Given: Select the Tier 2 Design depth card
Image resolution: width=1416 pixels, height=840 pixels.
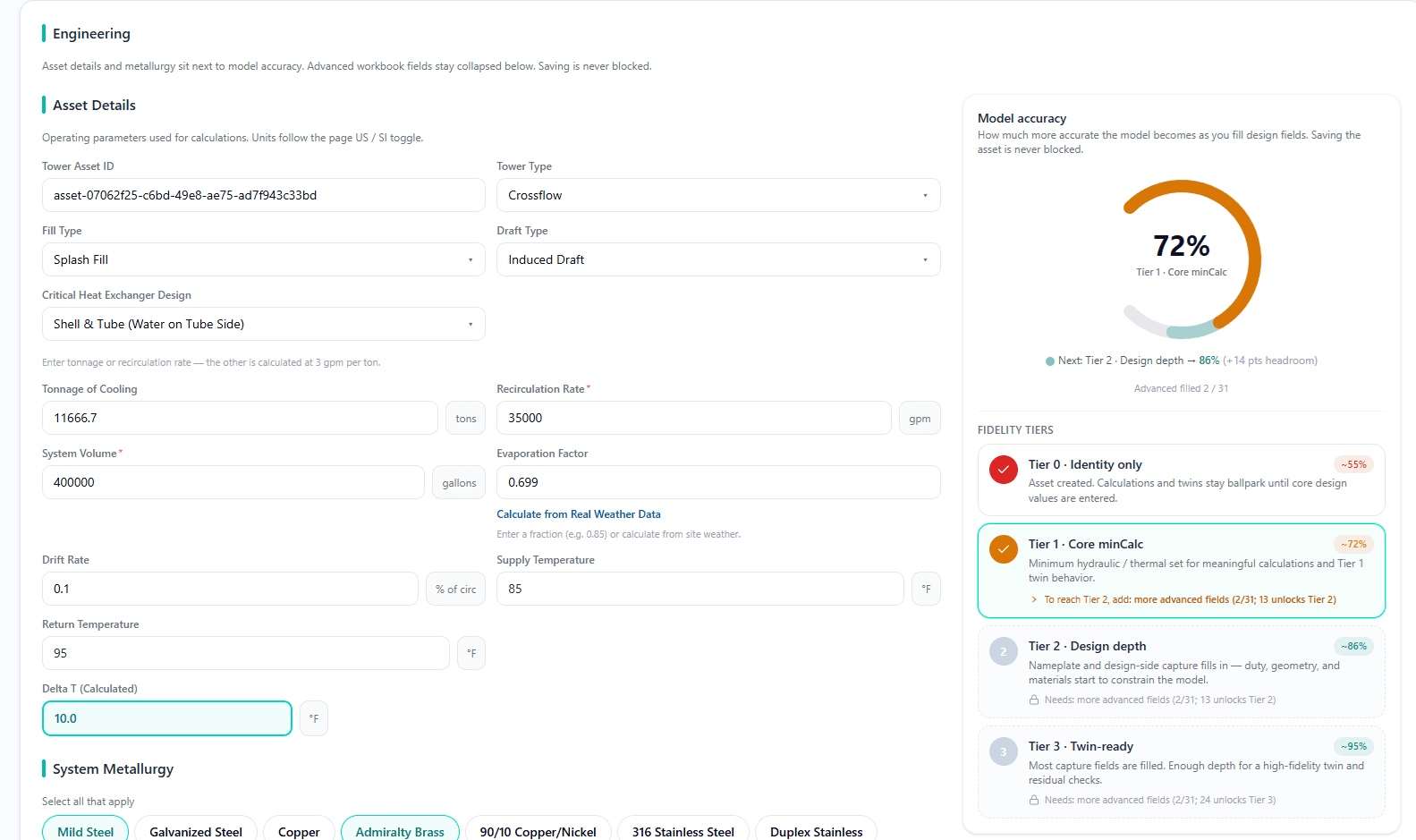Looking at the screenshot, I should click(x=1182, y=673).
